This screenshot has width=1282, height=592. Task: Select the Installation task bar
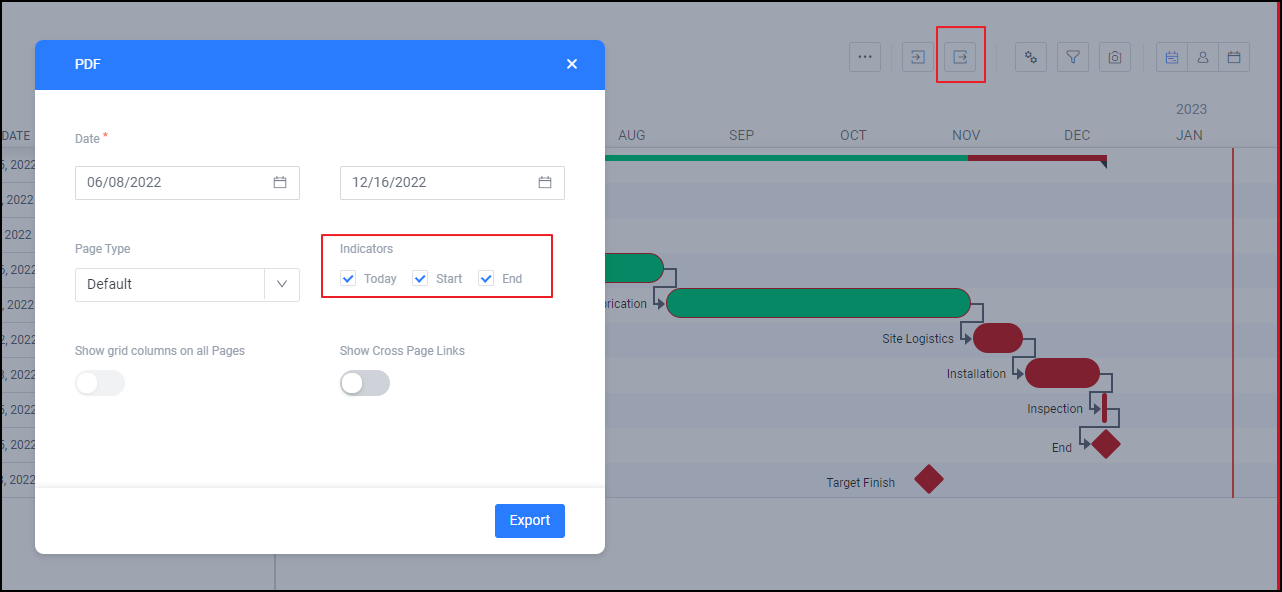click(1062, 373)
